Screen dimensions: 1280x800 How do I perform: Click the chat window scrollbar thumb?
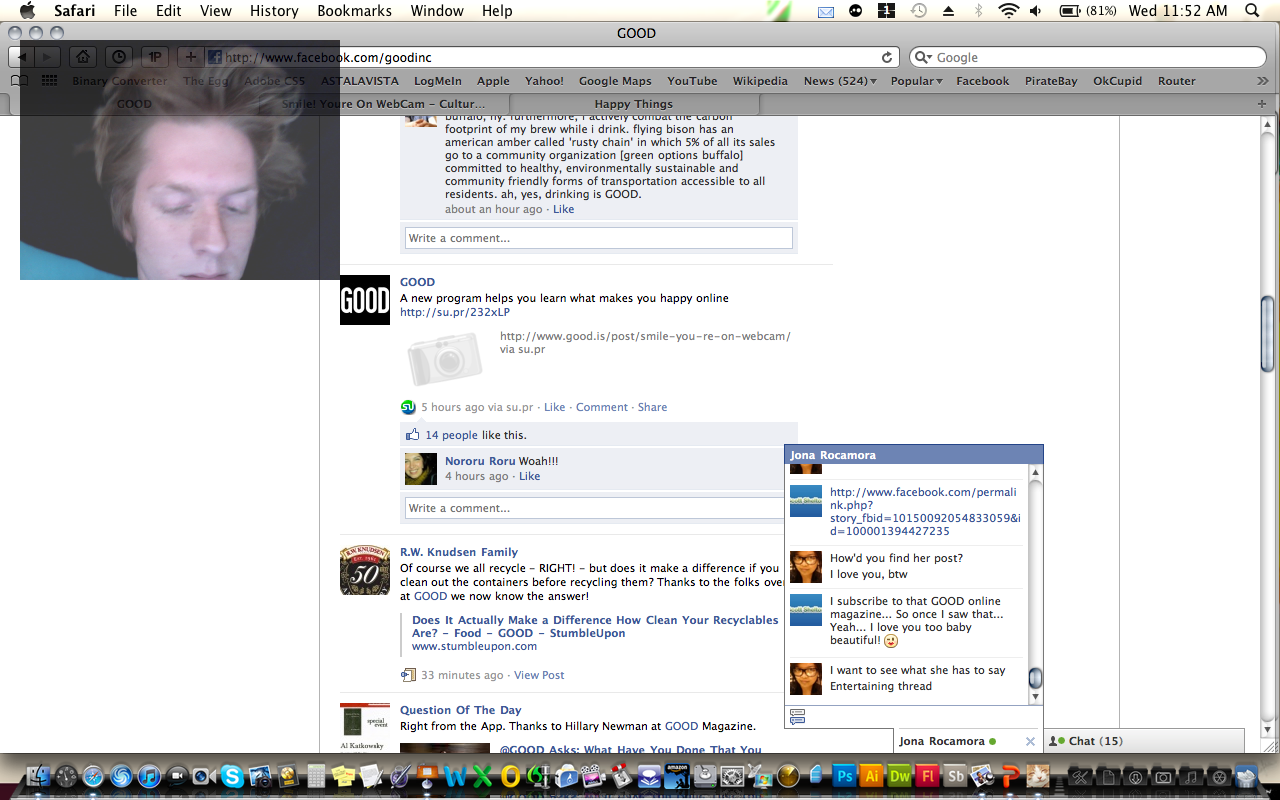pos(1035,678)
